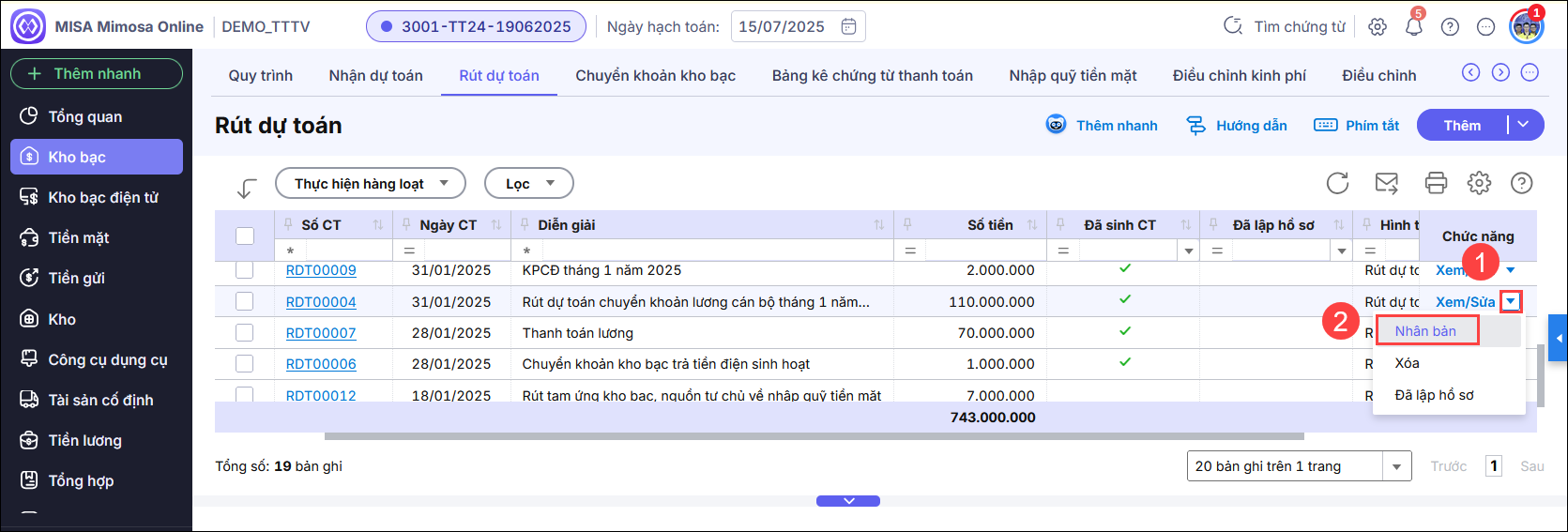Open the notification bell icon

pyautogui.click(x=1413, y=27)
